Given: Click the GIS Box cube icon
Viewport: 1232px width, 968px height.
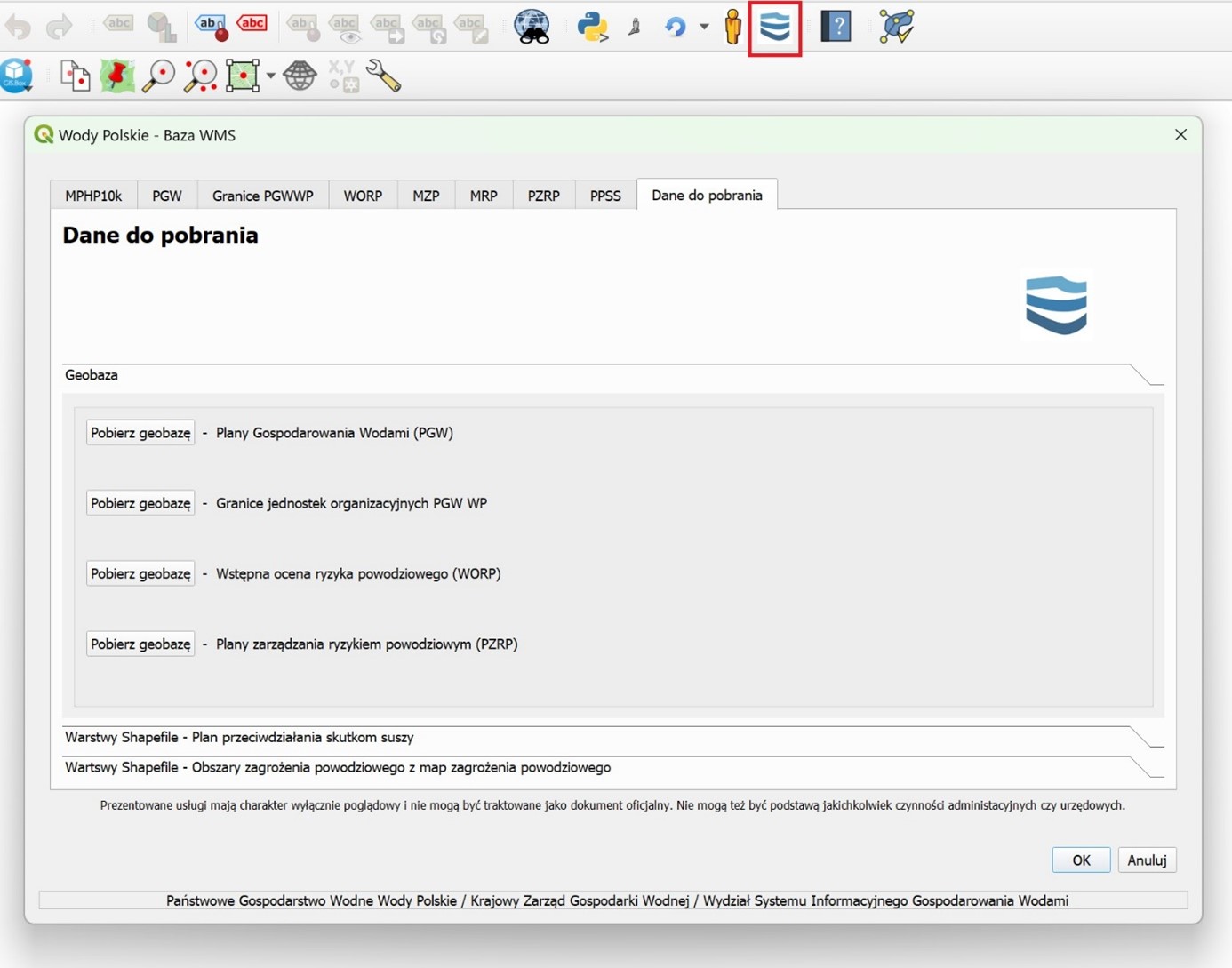Looking at the screenshot, I should 17,76.
